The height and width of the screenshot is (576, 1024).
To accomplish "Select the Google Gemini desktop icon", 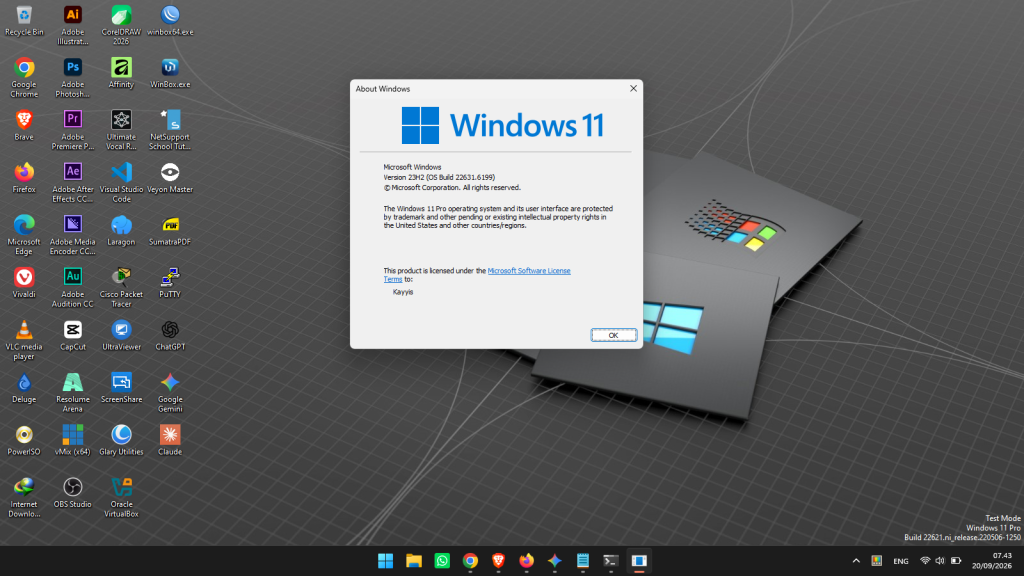I will (x=170, y=392).
